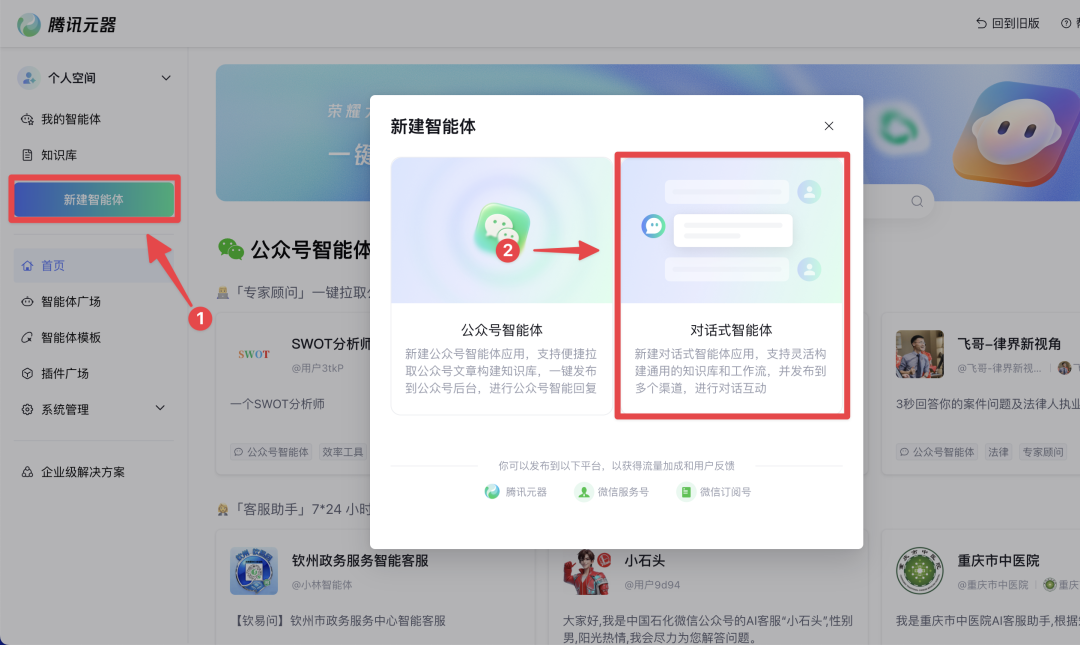This screenshot has height=645, width=1080.
Task: Click the 效率工具 tag
Action: pyautogui.click(x=342, y=452)
